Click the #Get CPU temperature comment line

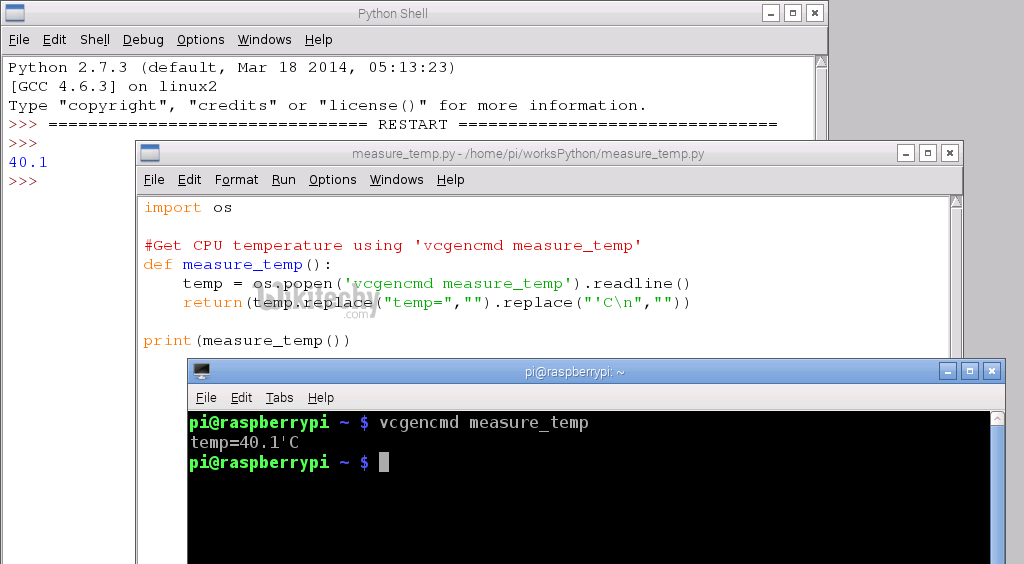[392, 246]
